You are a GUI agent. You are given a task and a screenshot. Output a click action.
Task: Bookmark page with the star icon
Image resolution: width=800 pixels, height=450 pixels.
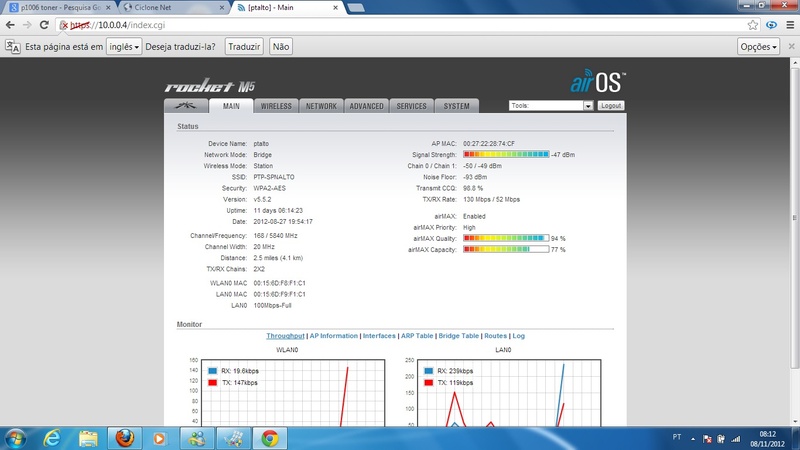[753, 25]
